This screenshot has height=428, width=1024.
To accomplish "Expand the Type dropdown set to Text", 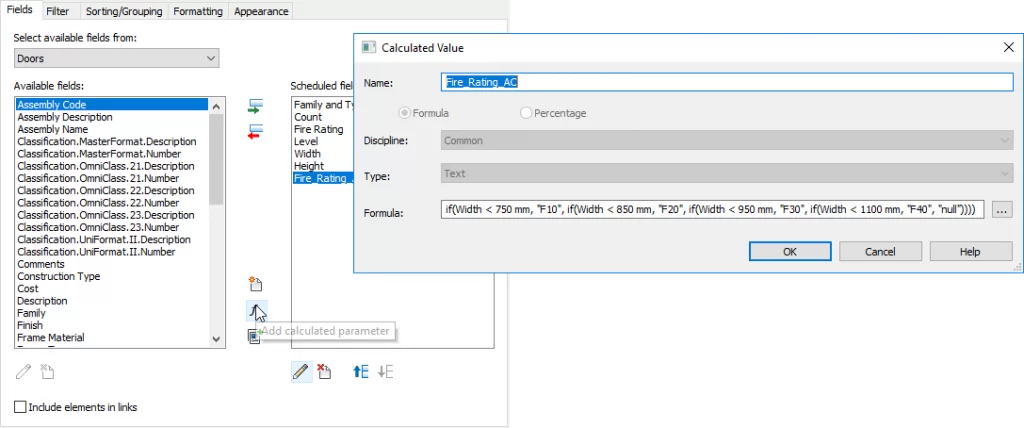I will pyautogui.click(x=727, y=174).
